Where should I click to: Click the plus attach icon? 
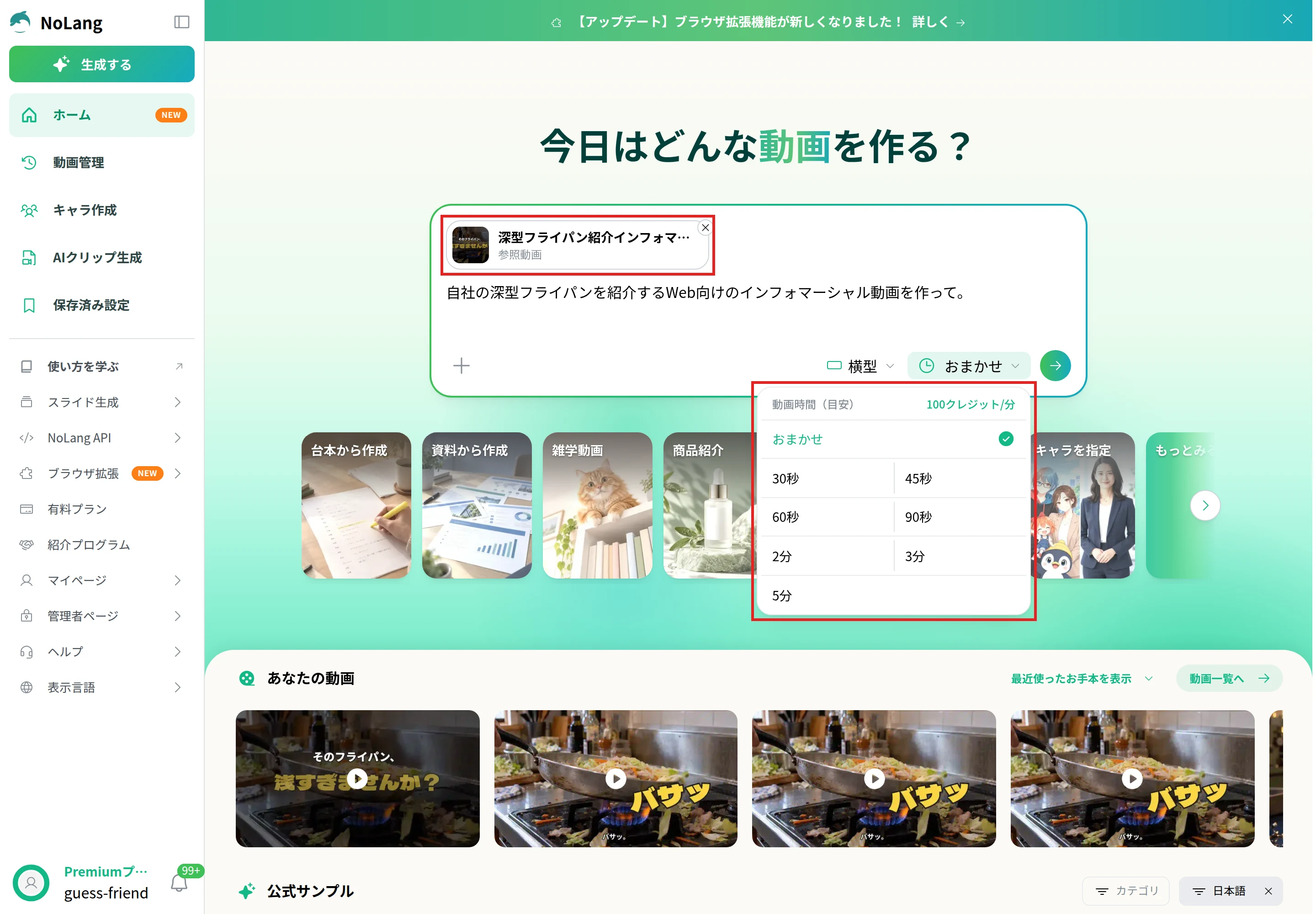point(462,366)
